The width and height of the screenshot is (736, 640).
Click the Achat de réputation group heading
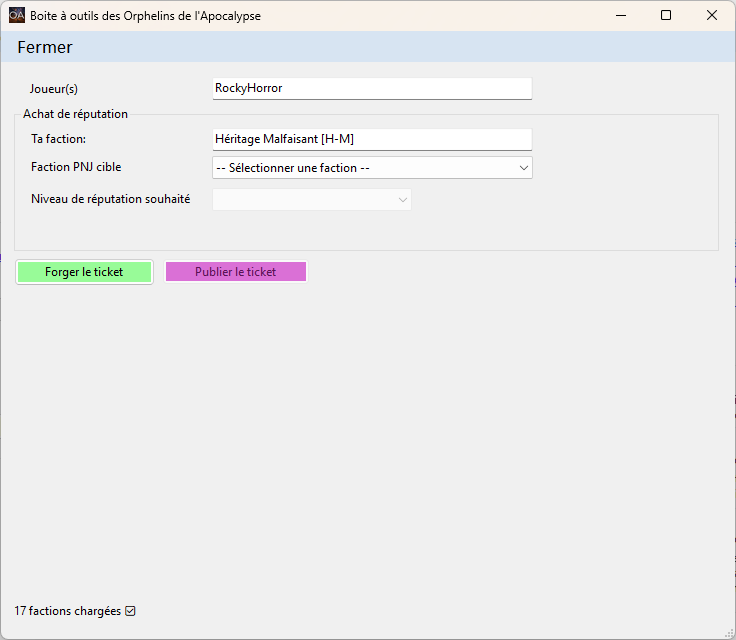click(75, 114)
